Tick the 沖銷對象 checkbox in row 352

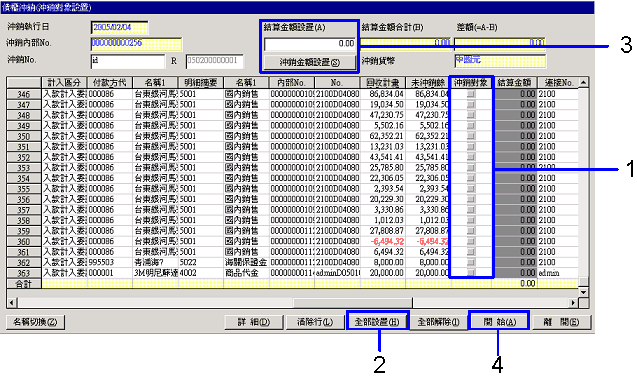click(x=471, y=157)
